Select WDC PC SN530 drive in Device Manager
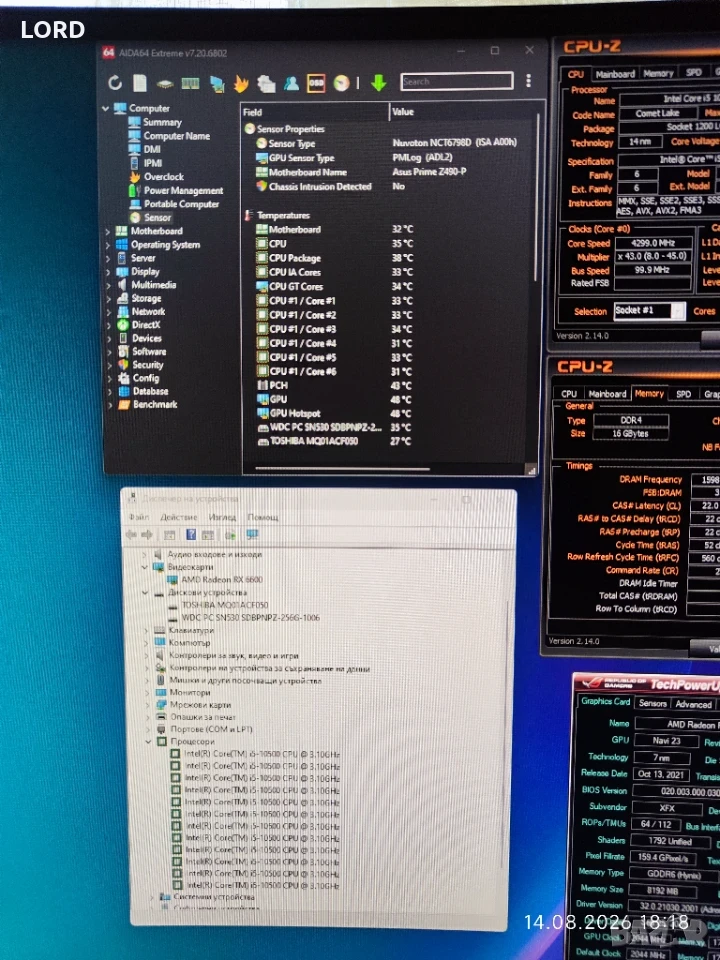Image resolution: width=720 pixels, height=960 pixels. tap(250, 618)
